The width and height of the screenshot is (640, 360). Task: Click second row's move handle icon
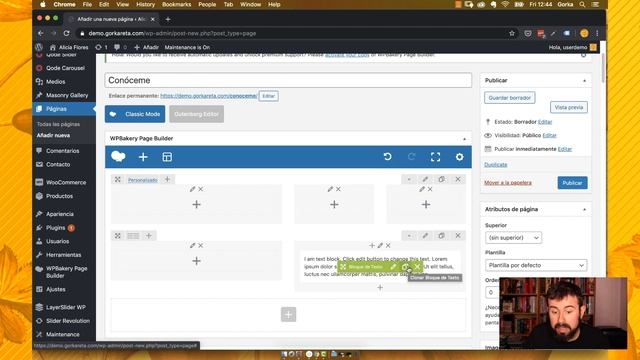(118, 236)
